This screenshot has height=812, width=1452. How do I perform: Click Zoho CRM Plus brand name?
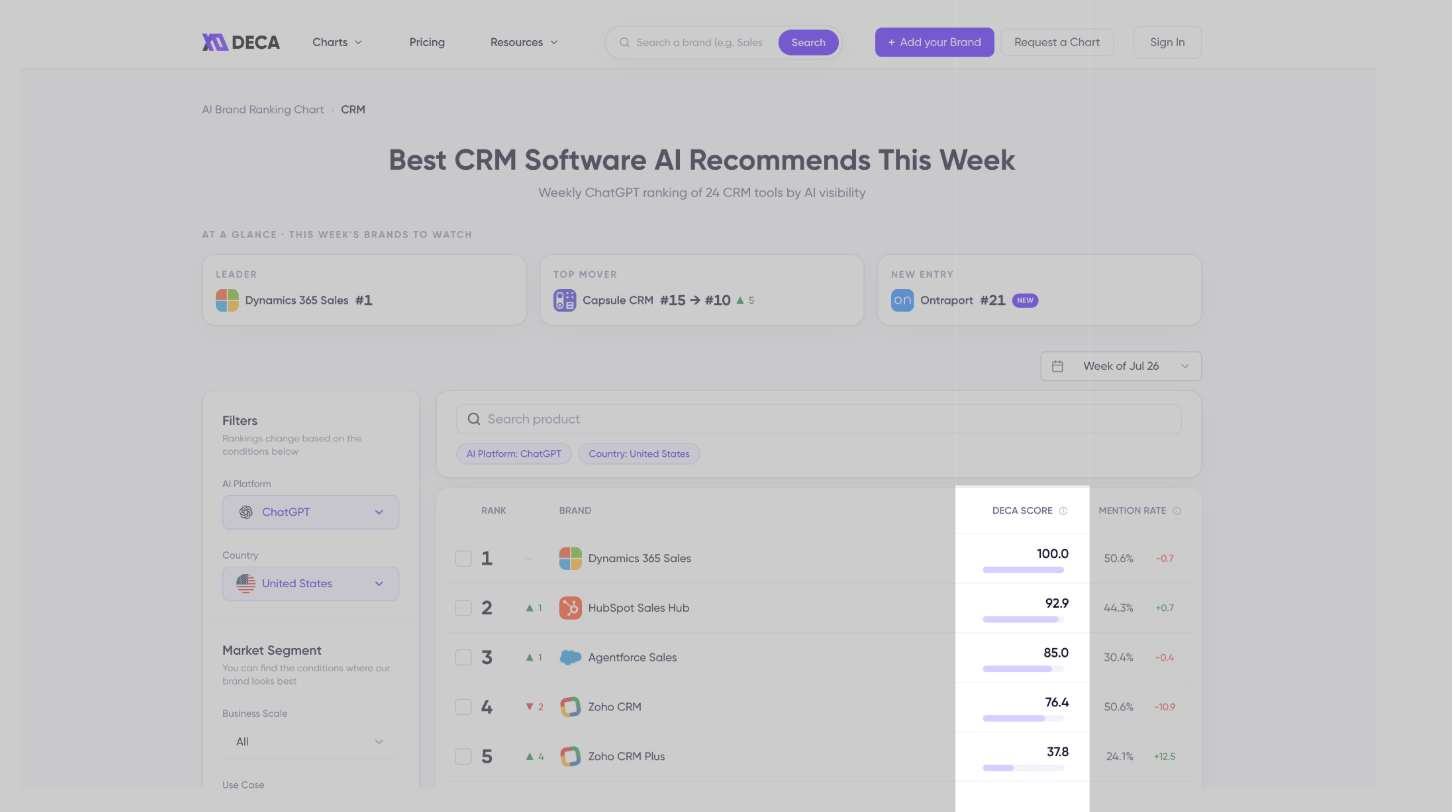coord(626,756)
